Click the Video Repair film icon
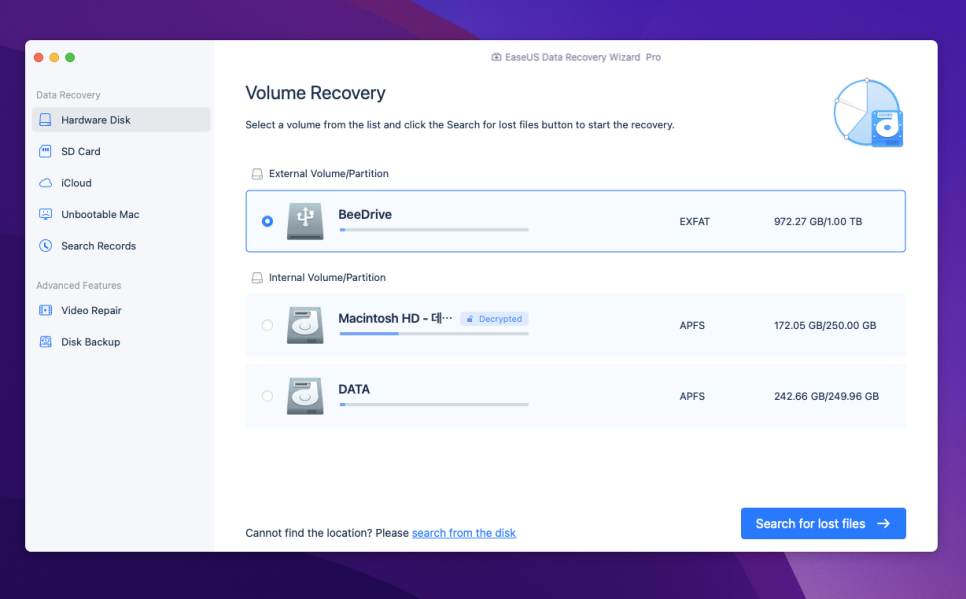Image resolution: width=966 pixels, height=599 pixels. pos(46,310)
